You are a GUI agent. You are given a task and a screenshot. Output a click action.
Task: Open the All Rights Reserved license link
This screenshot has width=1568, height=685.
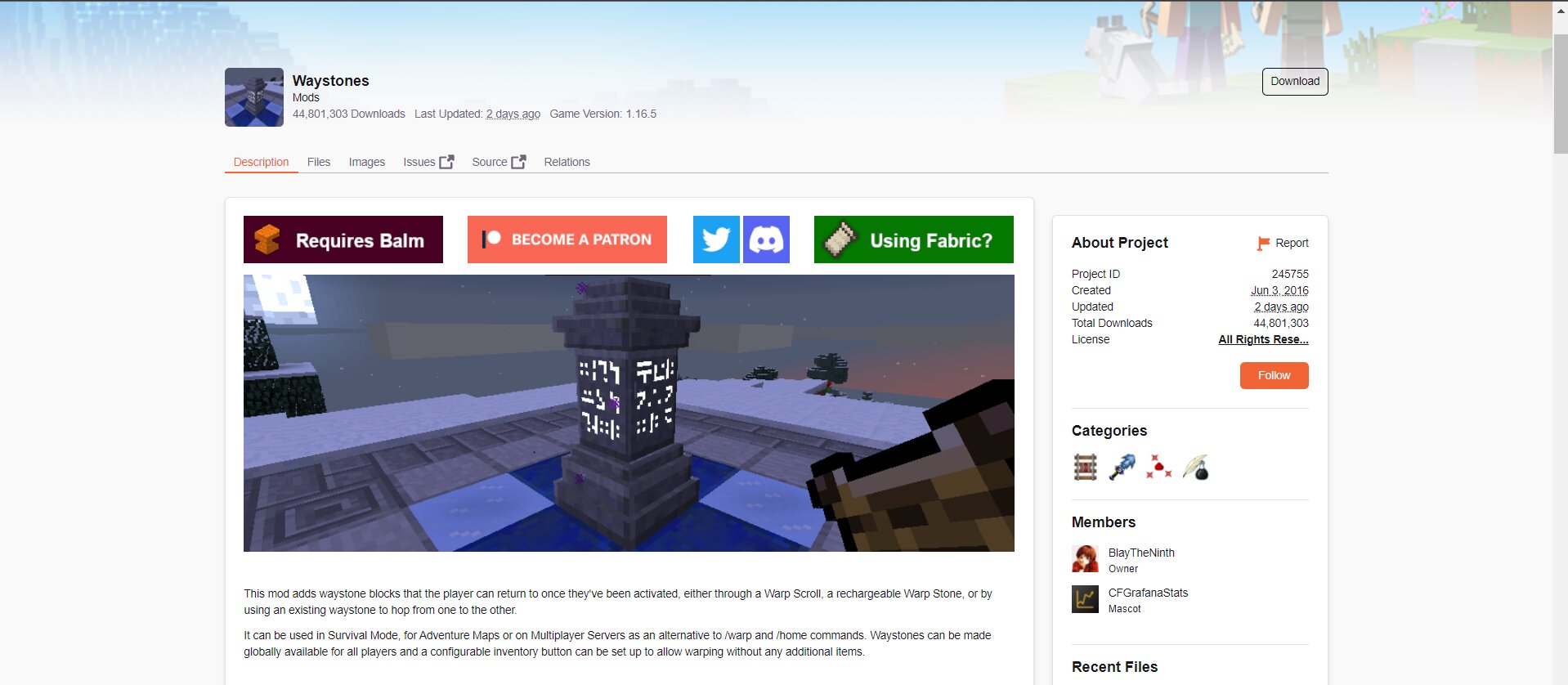point(1264,339)
